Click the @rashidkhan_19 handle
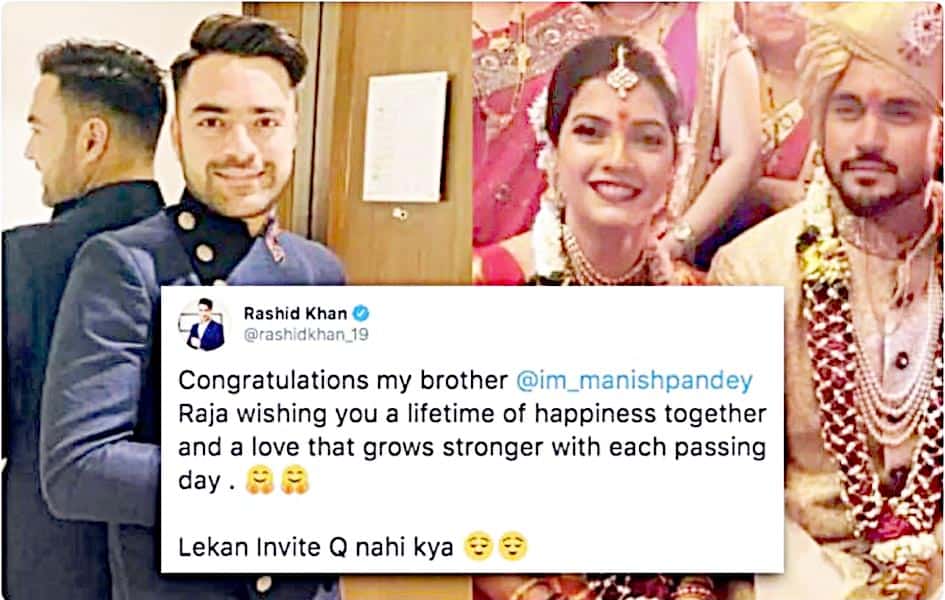This screenshot has width=945, height=600. point(306,335)
